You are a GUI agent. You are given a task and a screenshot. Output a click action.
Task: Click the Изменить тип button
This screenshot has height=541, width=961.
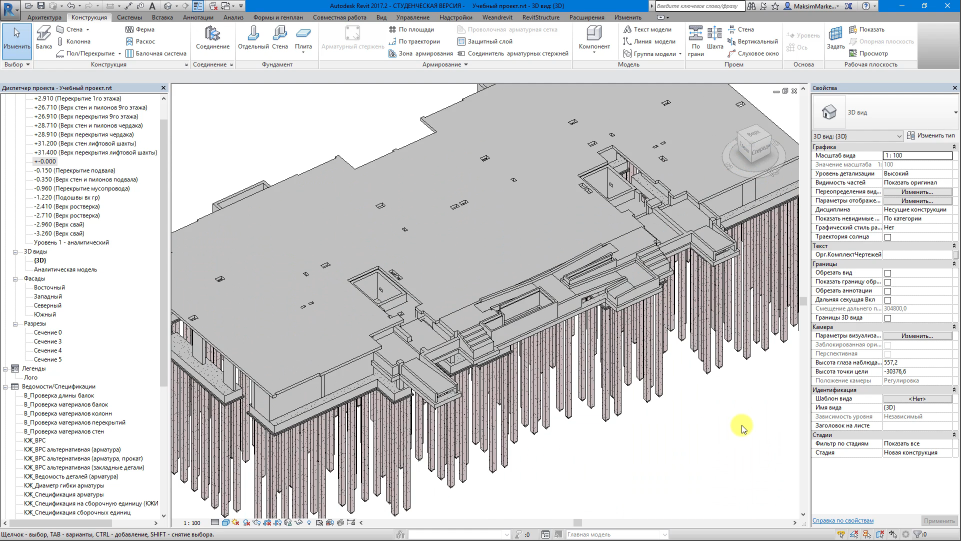930,135
